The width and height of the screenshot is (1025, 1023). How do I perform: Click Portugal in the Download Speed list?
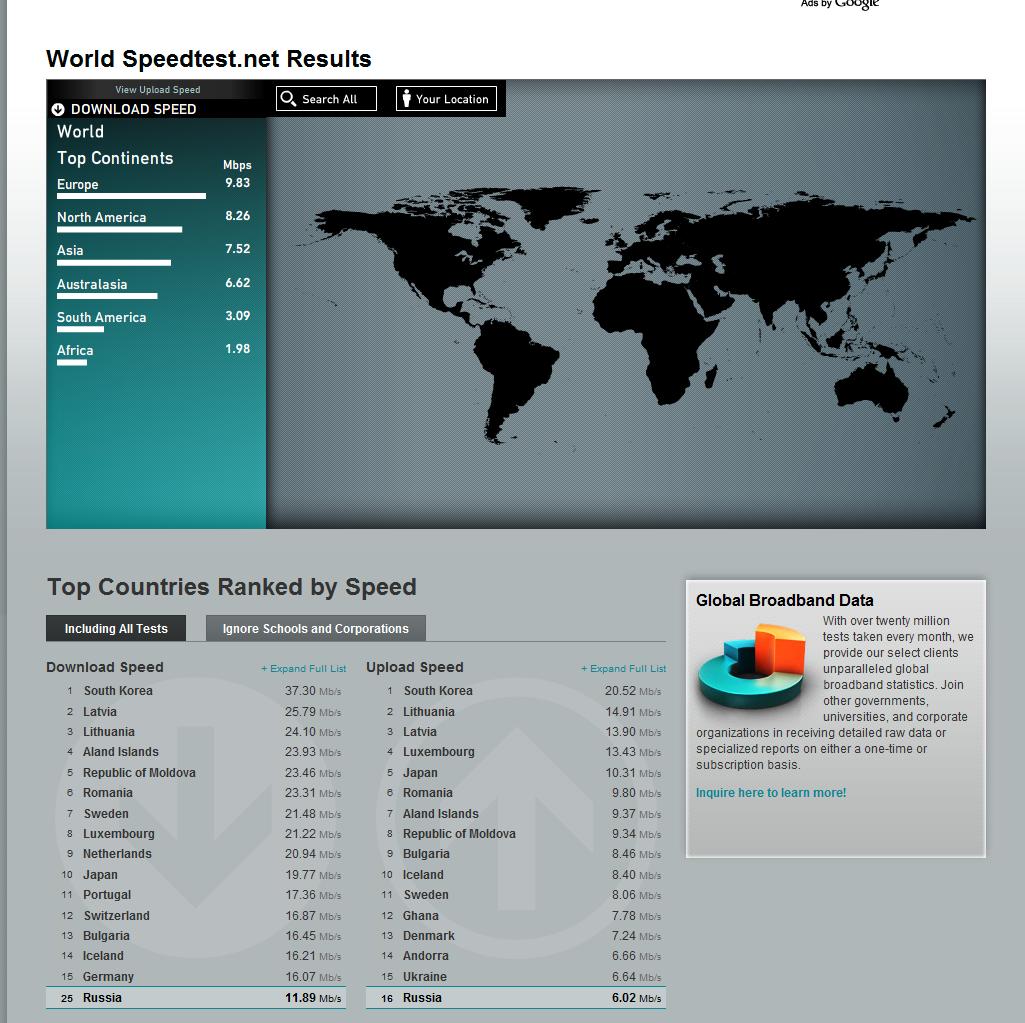(x=107, y=895)
